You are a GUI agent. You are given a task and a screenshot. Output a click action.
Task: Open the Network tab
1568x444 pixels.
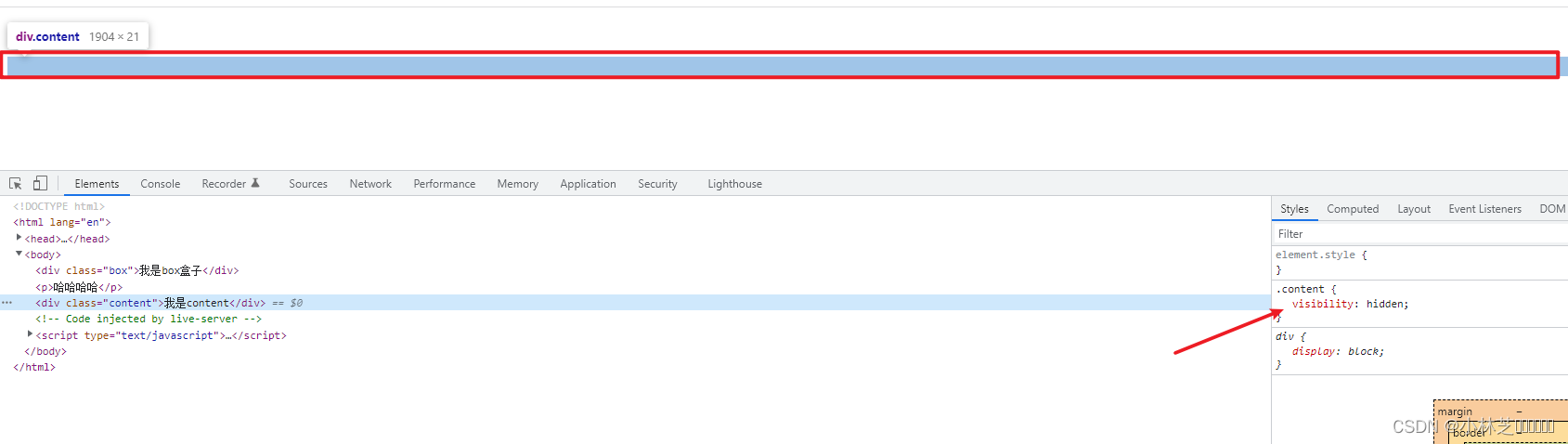(370, 184)
